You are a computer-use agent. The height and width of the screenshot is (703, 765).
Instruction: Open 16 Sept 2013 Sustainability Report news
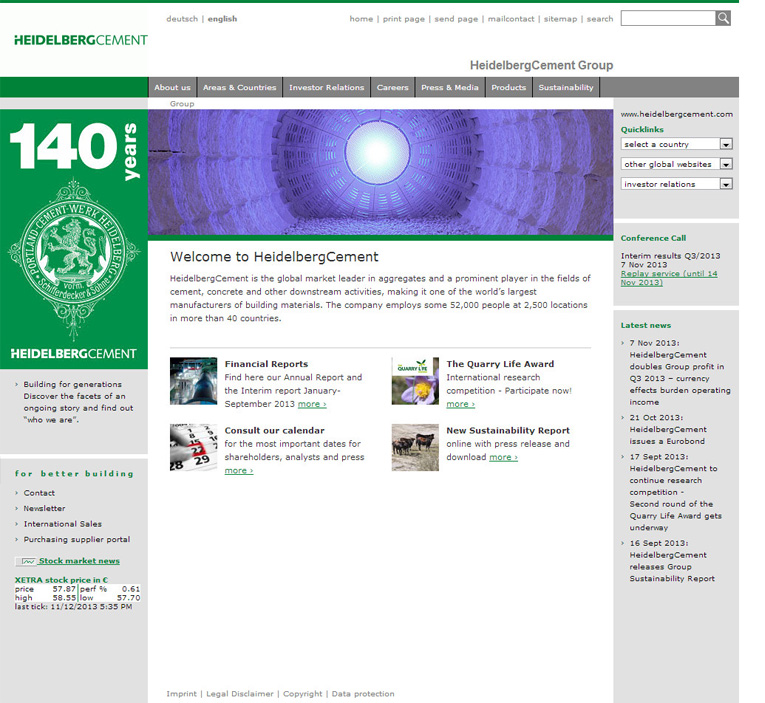click(672, 561)
